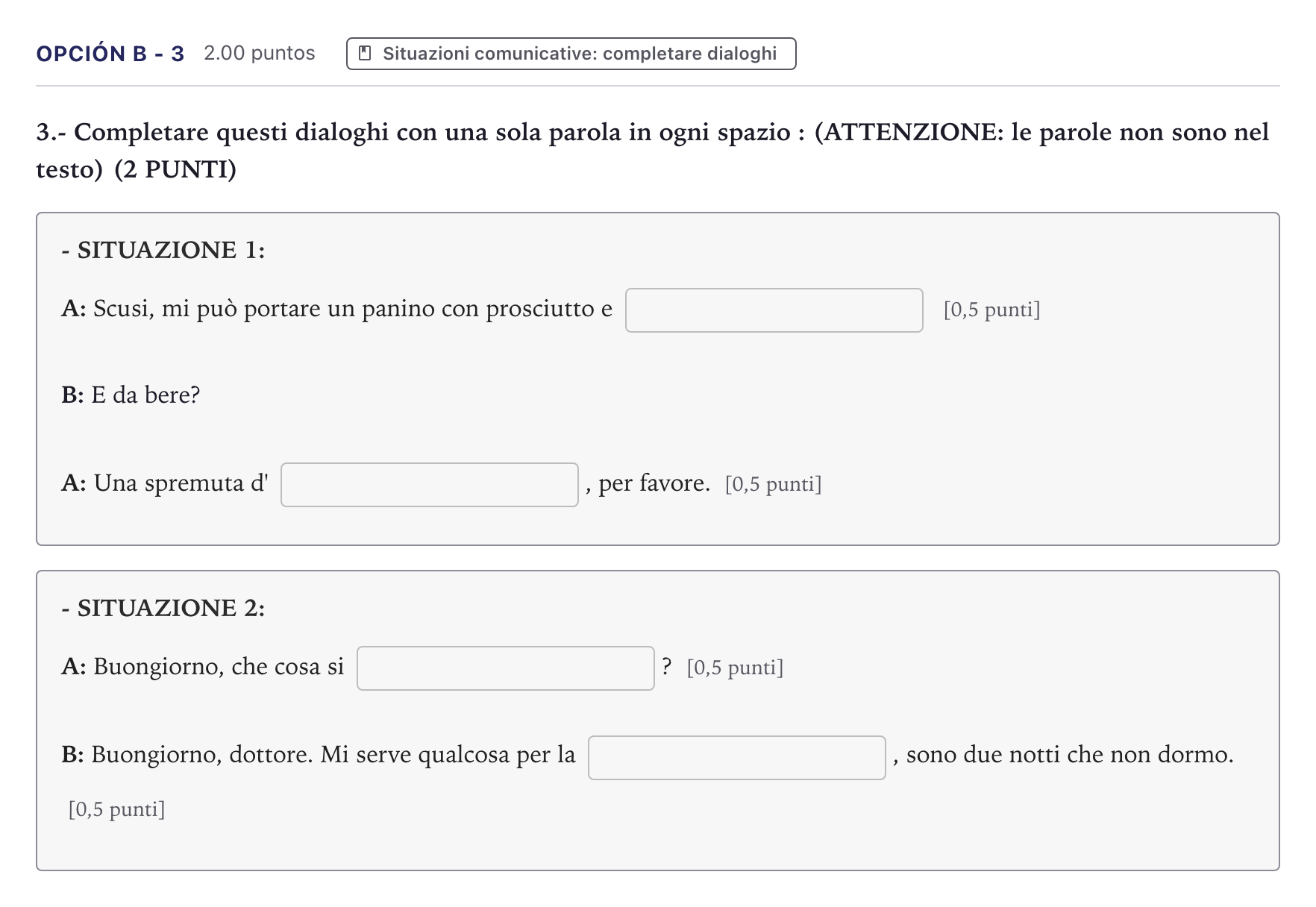Screen dimensions: 1316x907
Task: Click '[0,5 punti]' after the question mark
Action: tap(735, 668)
